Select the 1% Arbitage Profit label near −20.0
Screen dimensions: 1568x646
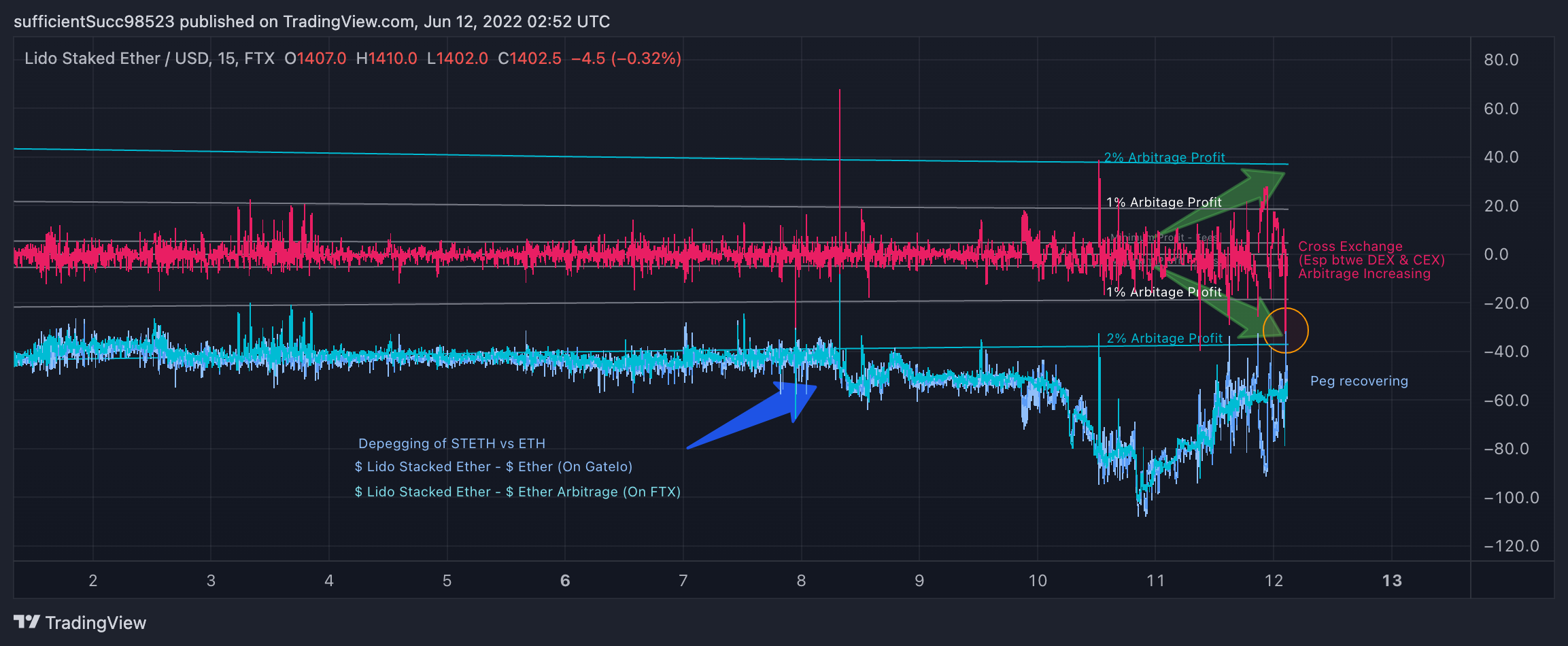1163,292
